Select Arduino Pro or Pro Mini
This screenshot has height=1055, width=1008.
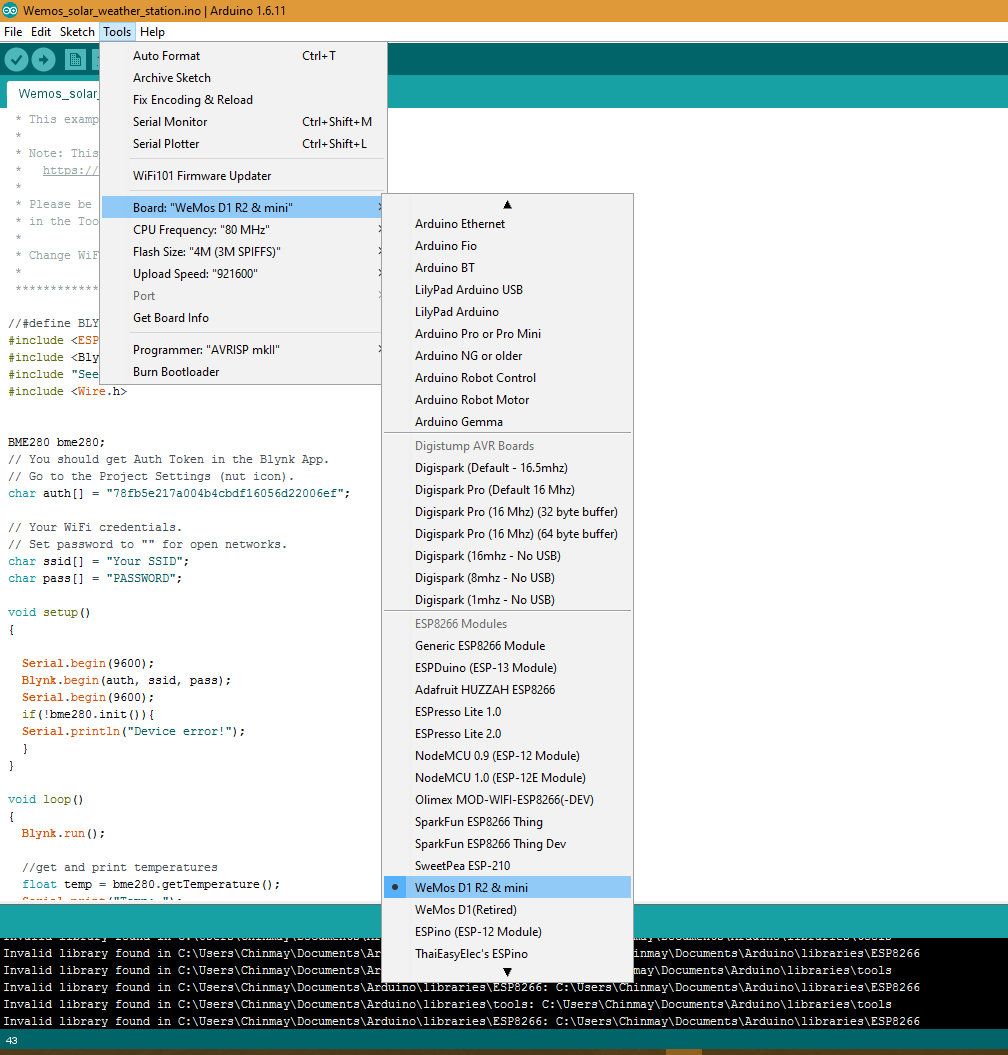pyautogui.click(x=507, y=334)
